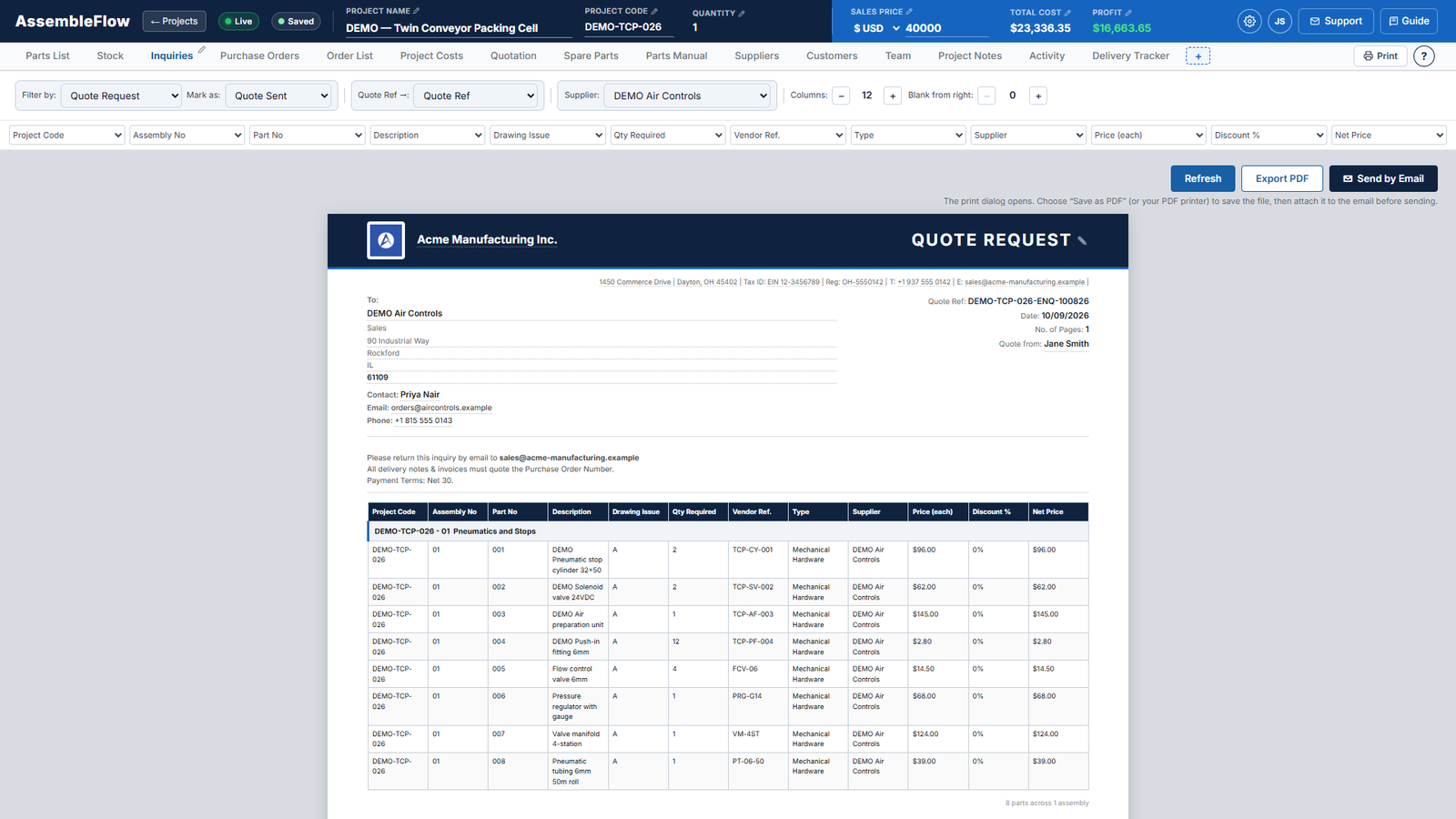The width and height of the screenshot is (1456, 819).
Task: Switch to the Purchase Orders tab
Action: pyautogui.click(x=259, y=56)
